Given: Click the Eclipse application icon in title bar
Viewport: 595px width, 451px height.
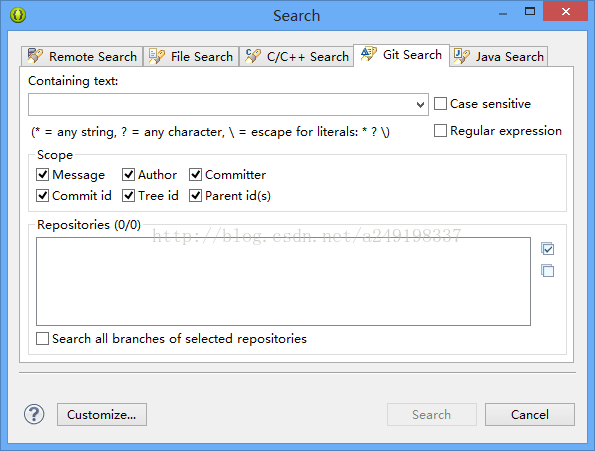Looking at the screenshot, I should (18, 15).
